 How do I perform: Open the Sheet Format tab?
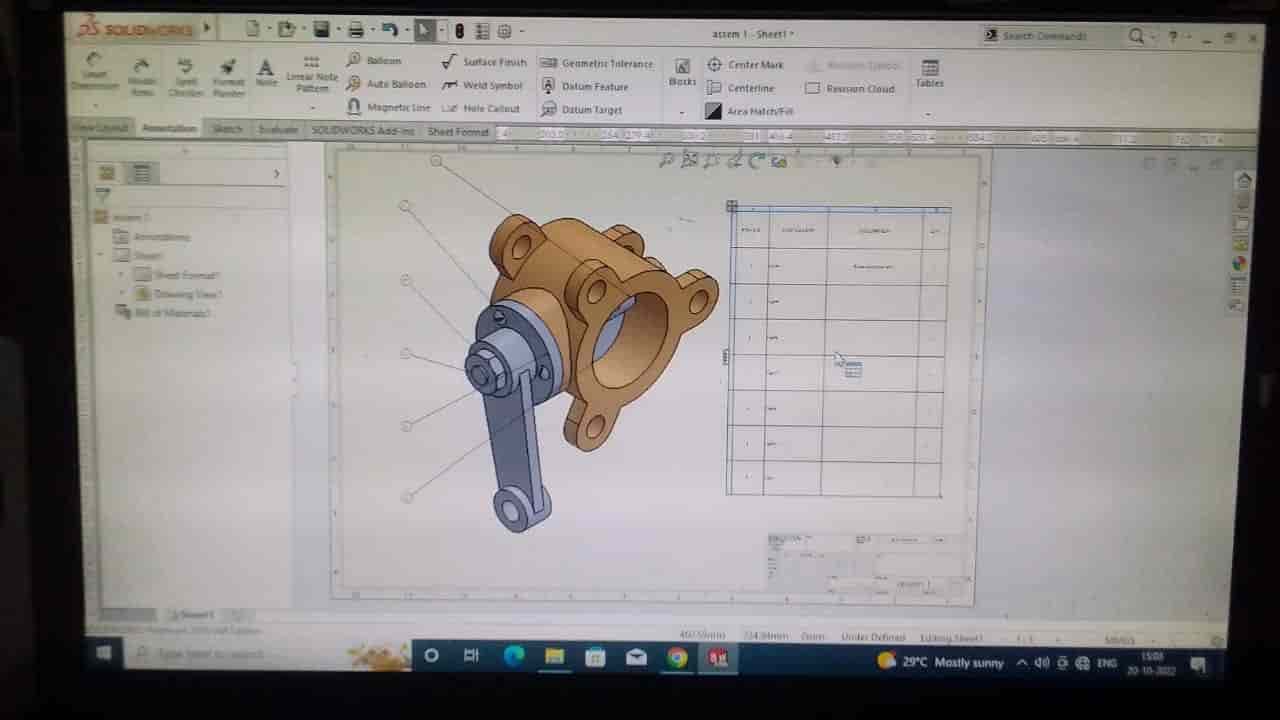click(x=458, y=132)
